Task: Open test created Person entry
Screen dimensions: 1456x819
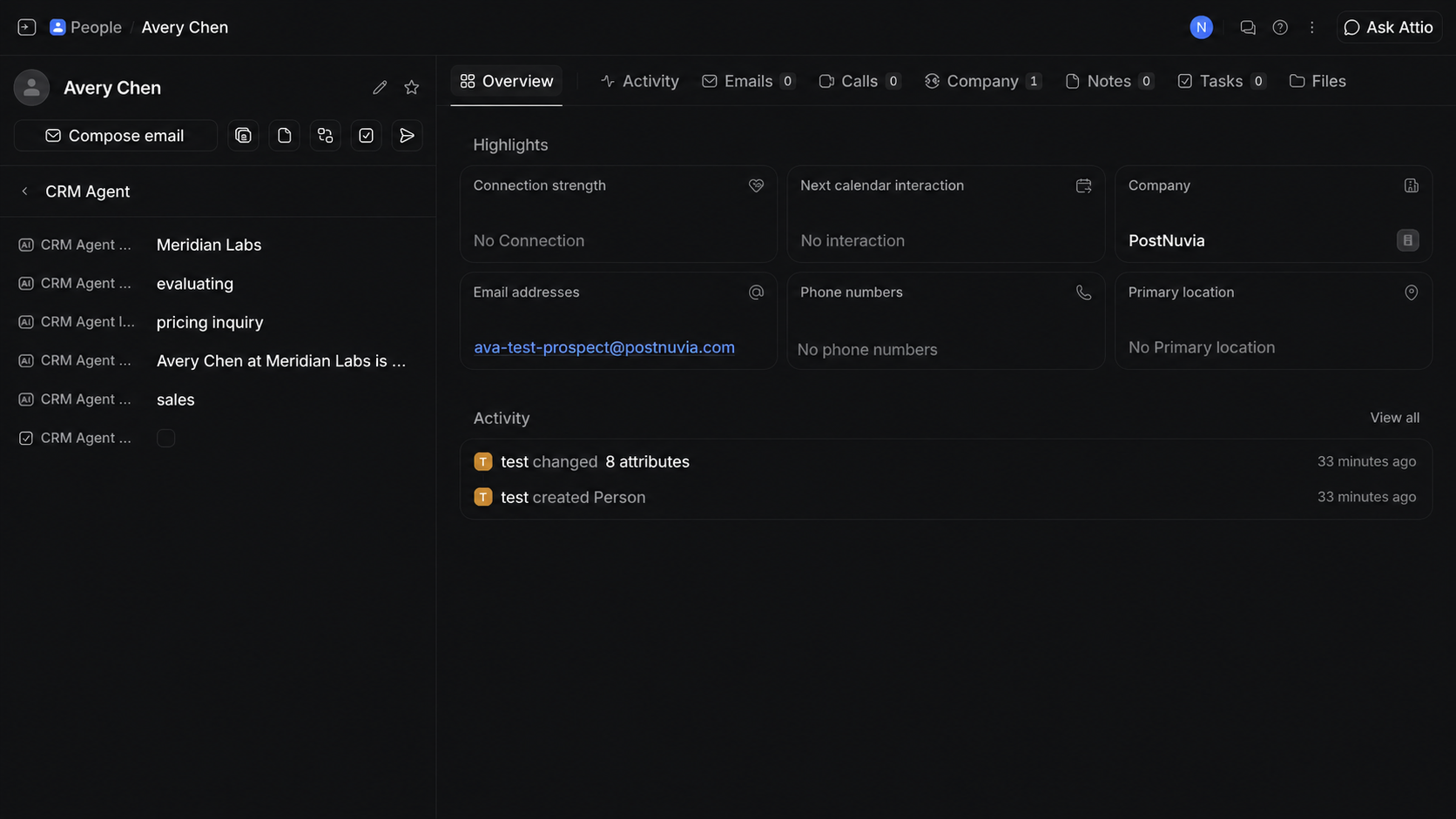Action: click(946, 497)
